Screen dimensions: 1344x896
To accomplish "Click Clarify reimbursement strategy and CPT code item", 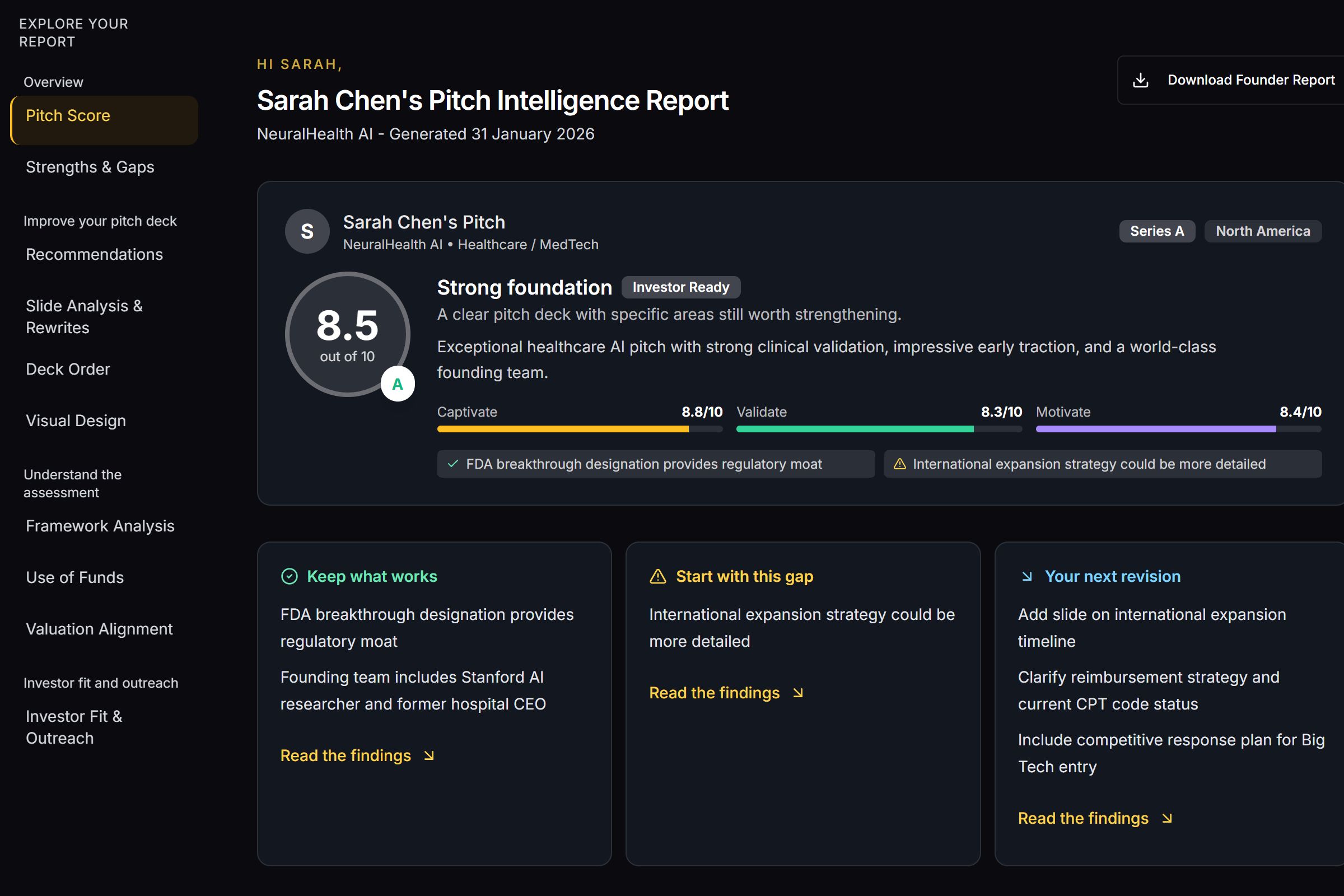I will 1149,690.
